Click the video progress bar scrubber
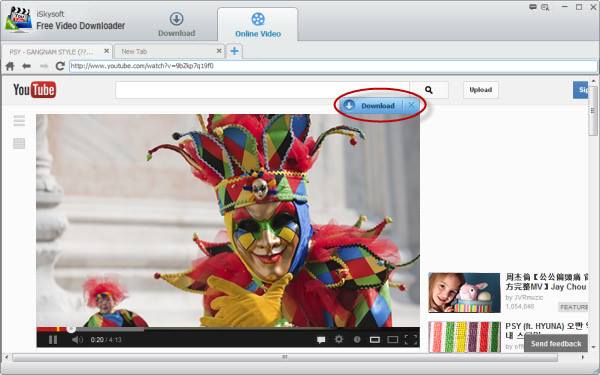Screen dimensions: 600x375 71,329
